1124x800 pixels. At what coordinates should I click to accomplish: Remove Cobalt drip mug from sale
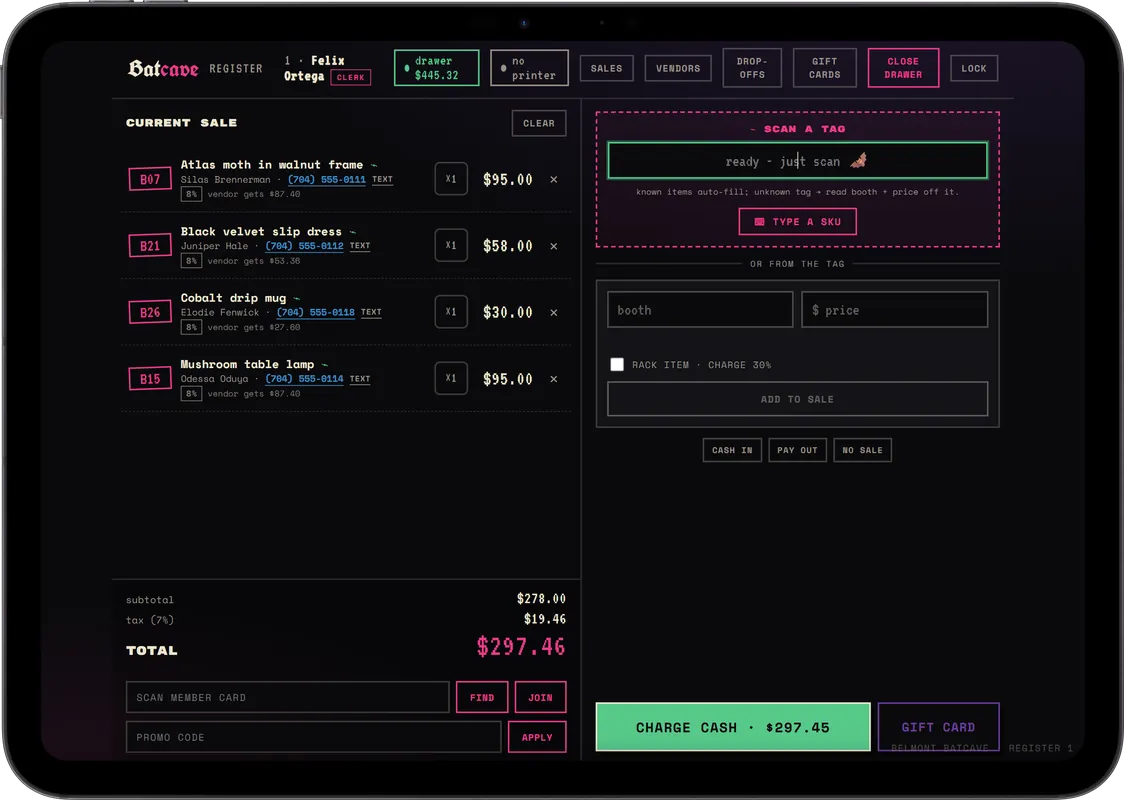tap(553, 313)
